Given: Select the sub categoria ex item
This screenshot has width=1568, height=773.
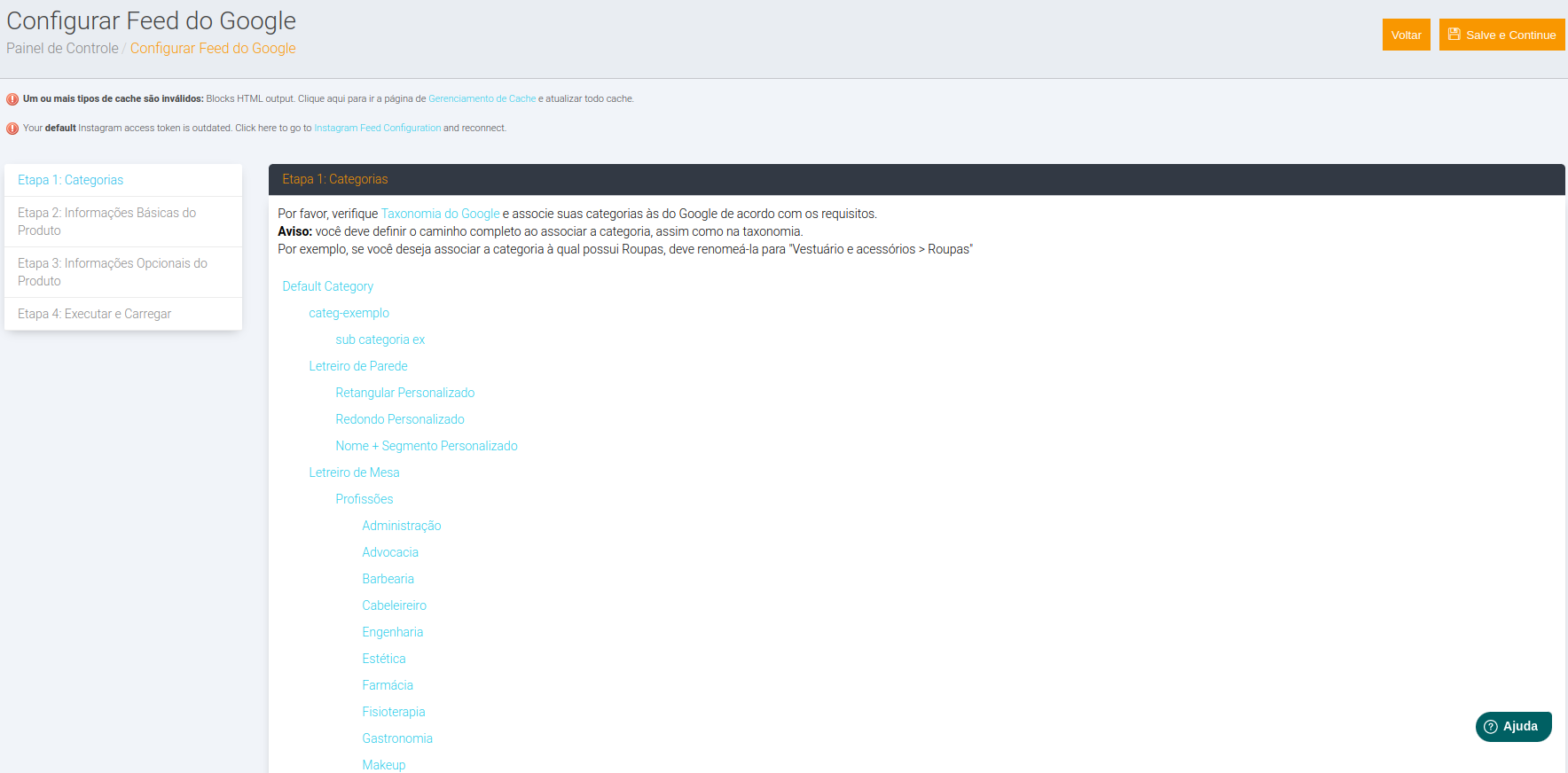Looking at the screenshot, I should (380, 340).
